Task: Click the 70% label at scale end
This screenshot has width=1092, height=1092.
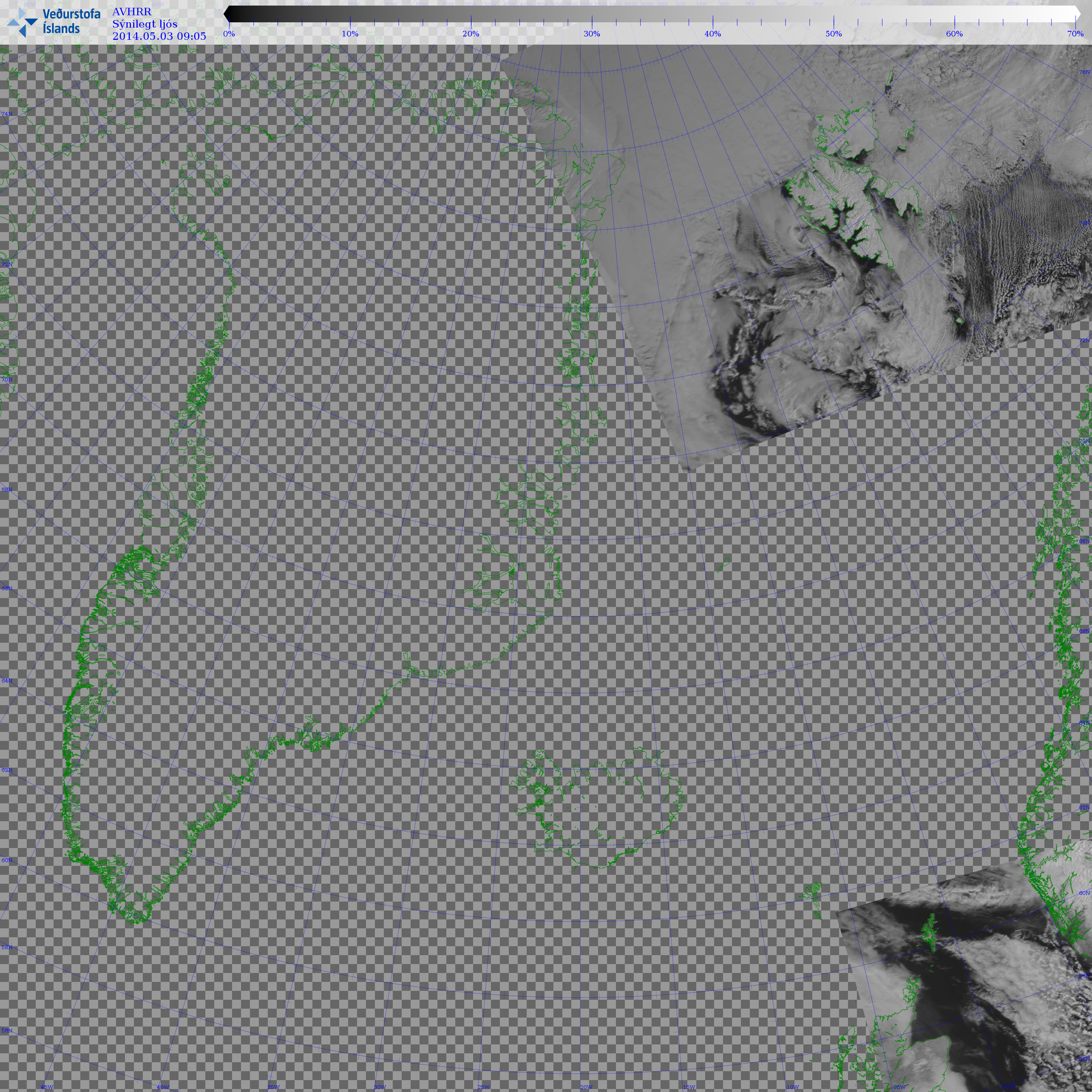Action: pos(1075,34)
